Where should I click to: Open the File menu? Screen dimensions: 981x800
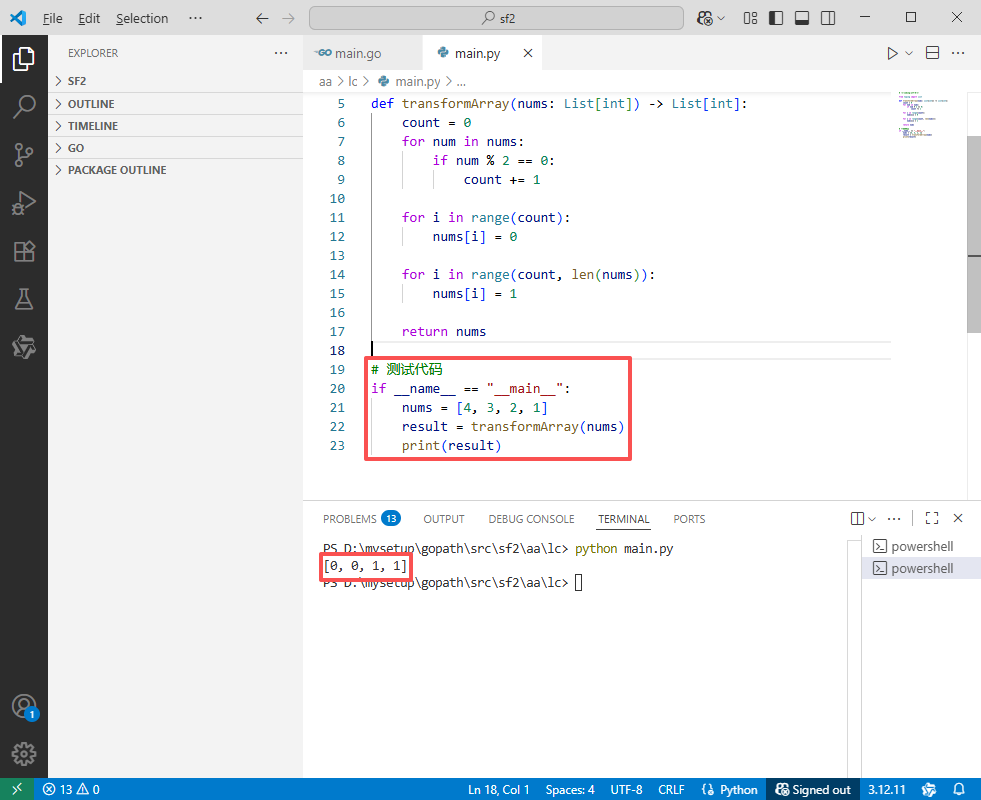(53, 18)
